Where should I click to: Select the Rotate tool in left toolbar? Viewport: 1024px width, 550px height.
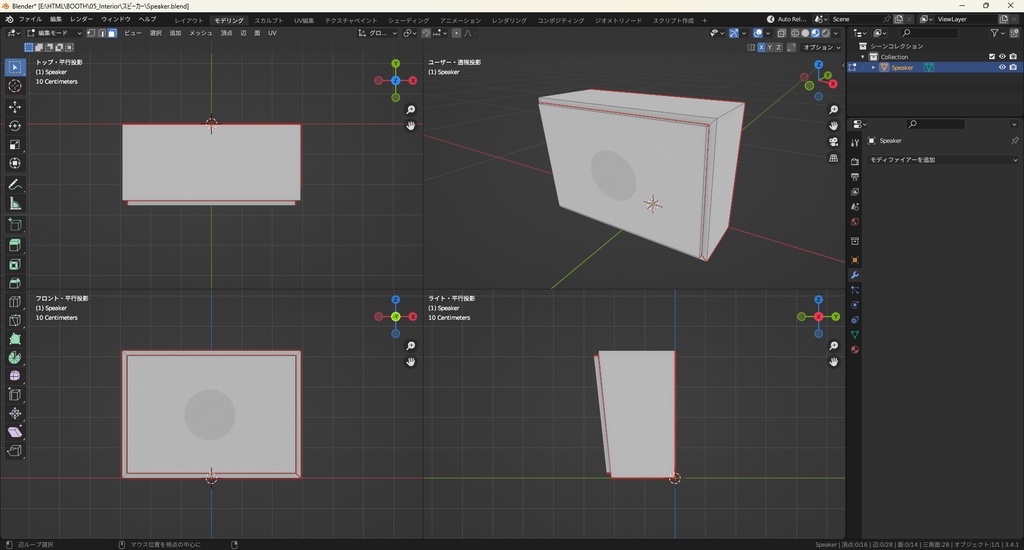click(x=15, y=126)
